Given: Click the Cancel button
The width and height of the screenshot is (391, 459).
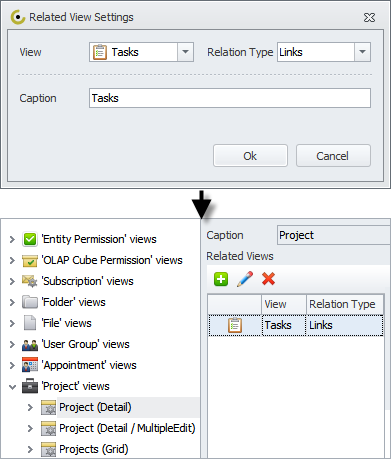Looking at the screenshot, I should pyautogui.click(x=333, y=156).
